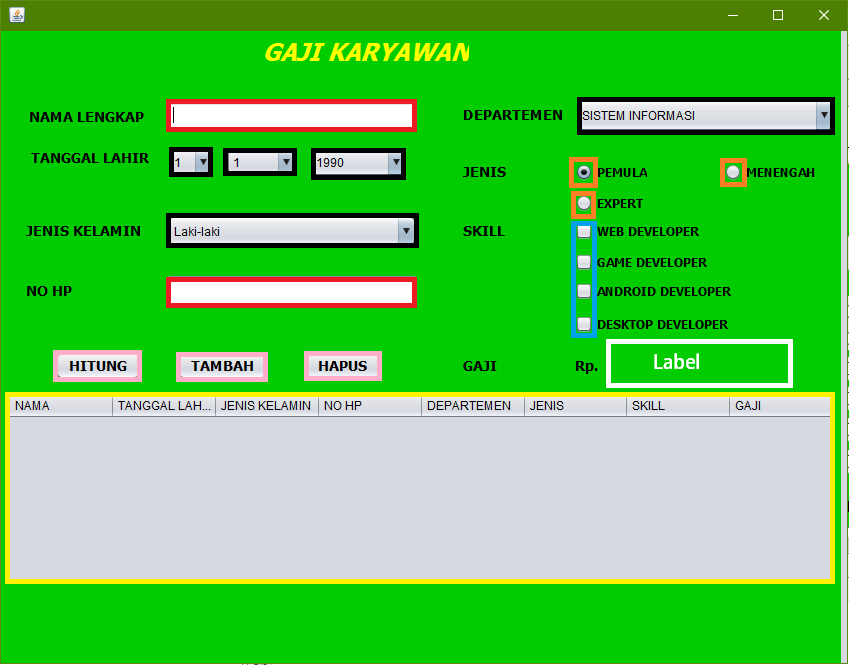Viewport: 849px width, 665px height.
Task: Select the EXPERT radio button
Action: tap(583, 204)
